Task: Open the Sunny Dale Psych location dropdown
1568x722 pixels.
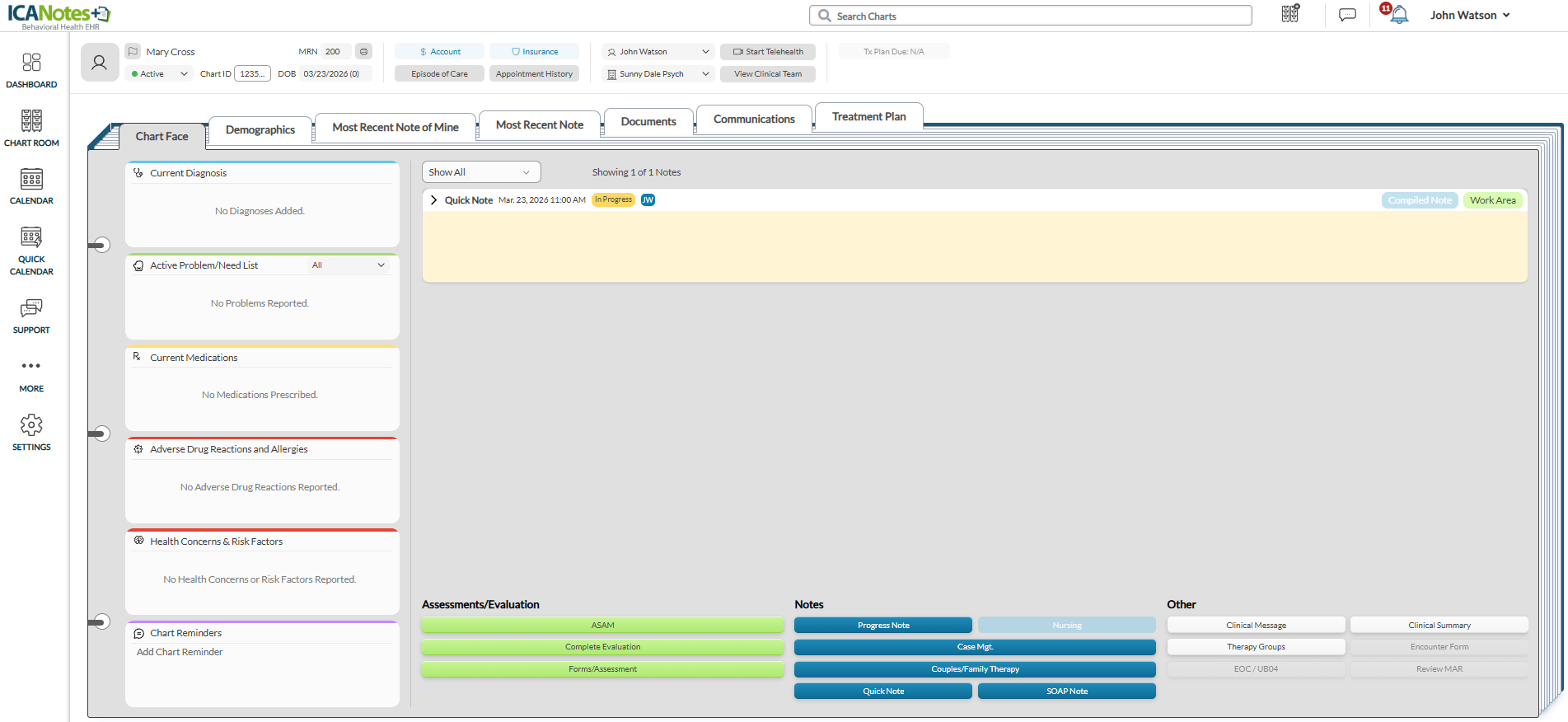Action: (x=658, y=74)
